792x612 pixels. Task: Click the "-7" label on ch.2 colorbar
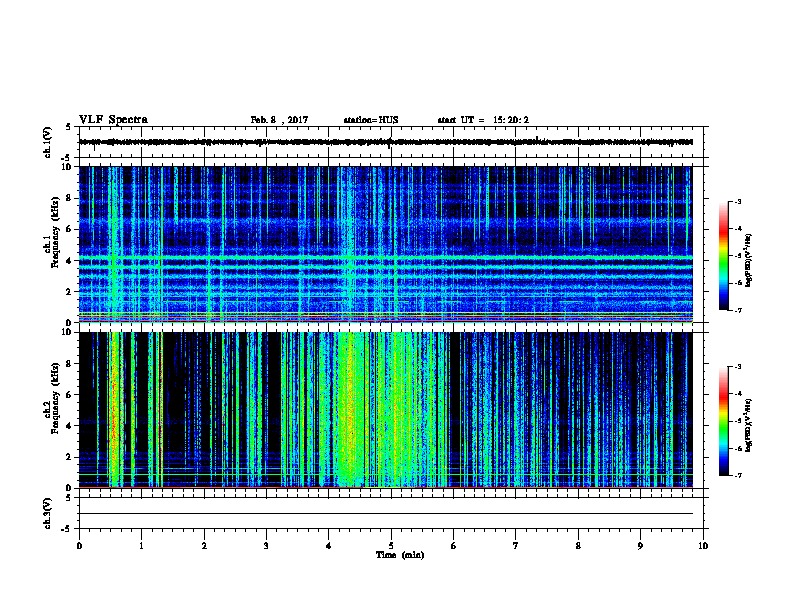point(738,476)
